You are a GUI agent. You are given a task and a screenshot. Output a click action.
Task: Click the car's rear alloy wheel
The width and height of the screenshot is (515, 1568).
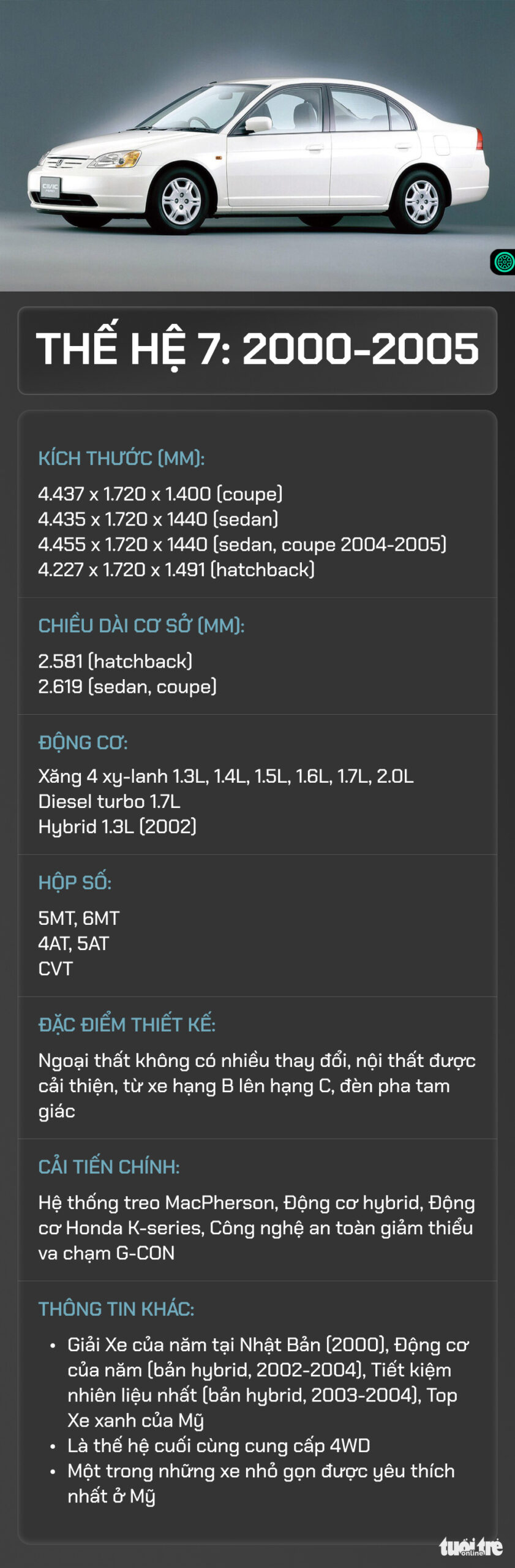pos(421,201)
